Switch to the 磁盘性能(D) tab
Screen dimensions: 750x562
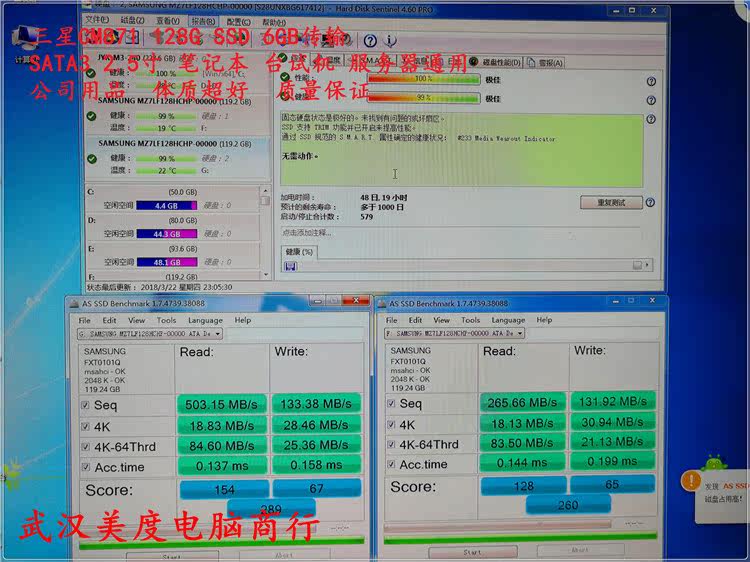[x=496, y=62]
